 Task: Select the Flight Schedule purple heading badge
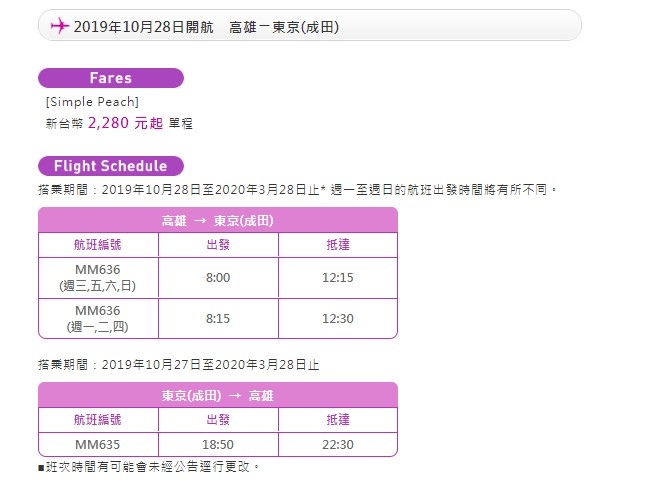[x=111, y=166]
